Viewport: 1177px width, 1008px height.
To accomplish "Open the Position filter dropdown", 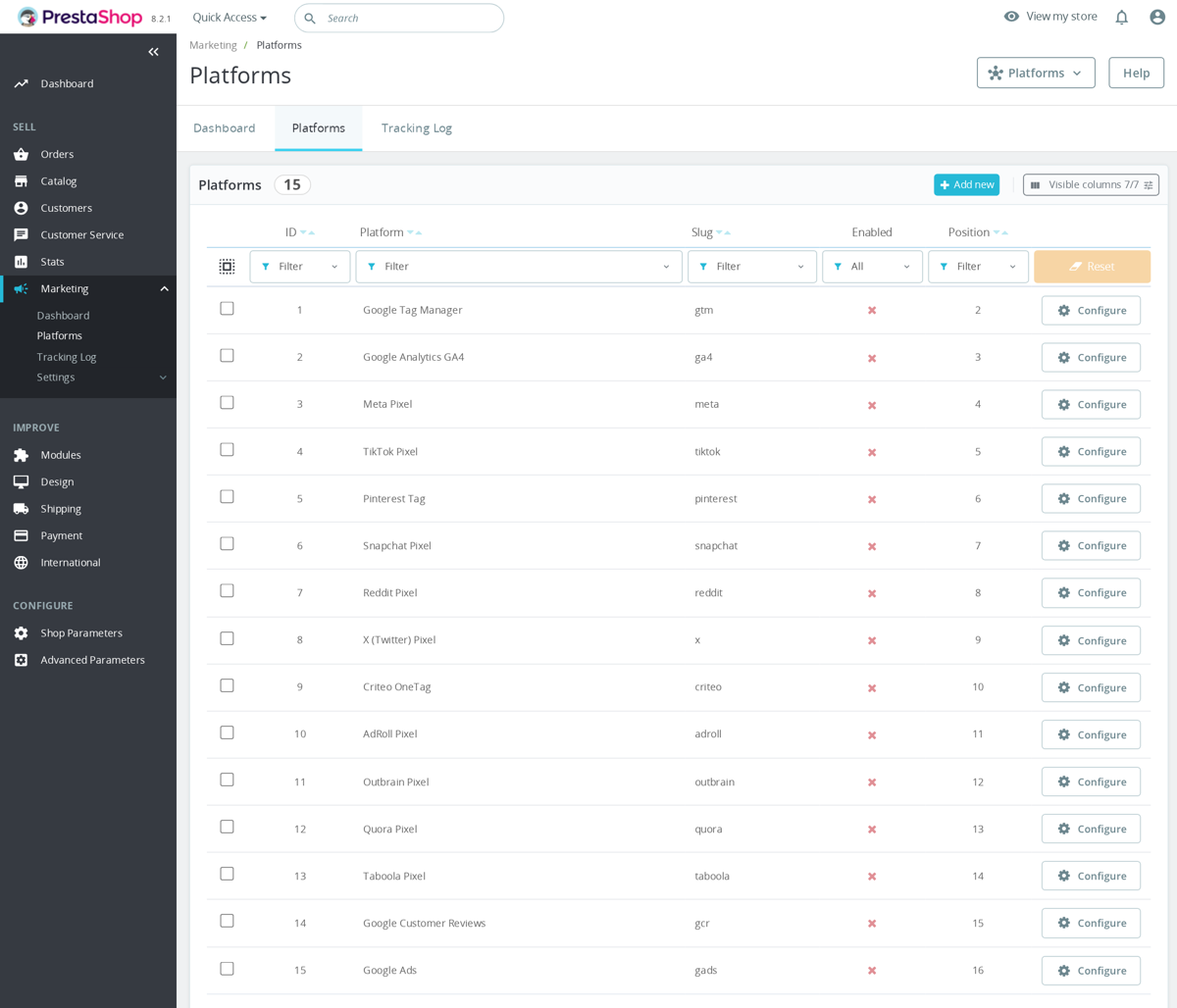I will pyautogui.click(x=978, y=267).
